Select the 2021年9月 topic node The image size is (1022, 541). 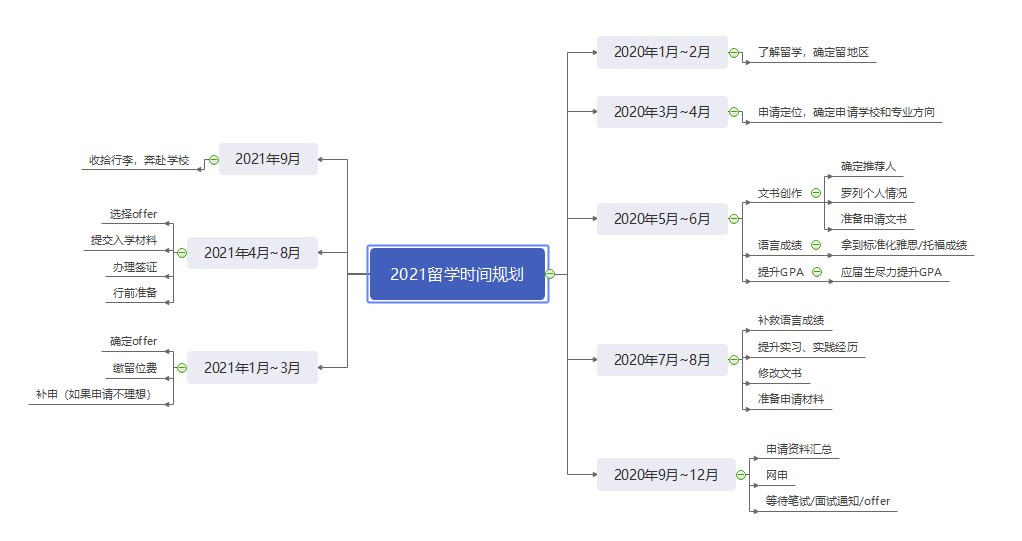(x=268, y=159)
